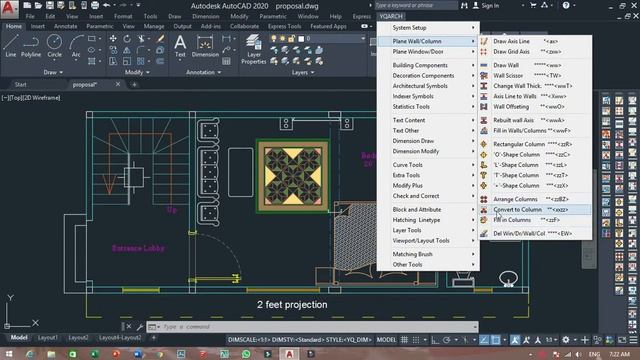Switch to the Annotate ribbon tab
Image resolution: width=640 pixels, height=360 pixels.
point(65,26)
